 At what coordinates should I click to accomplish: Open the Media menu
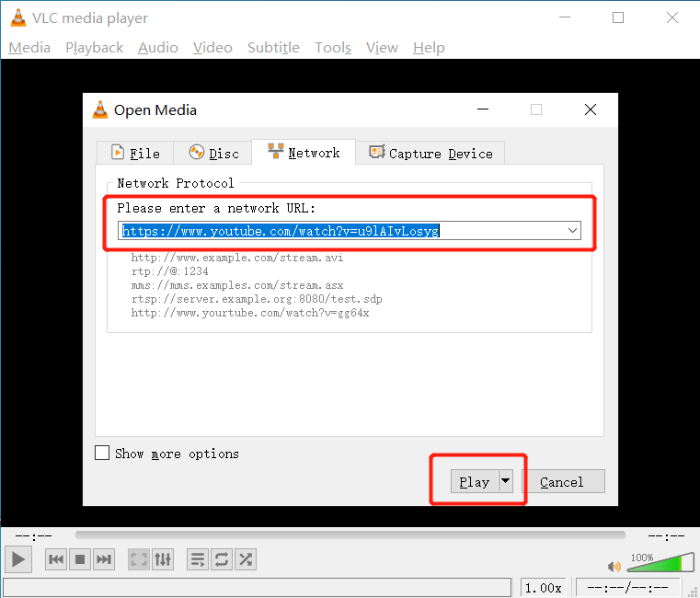coord(29,47)
